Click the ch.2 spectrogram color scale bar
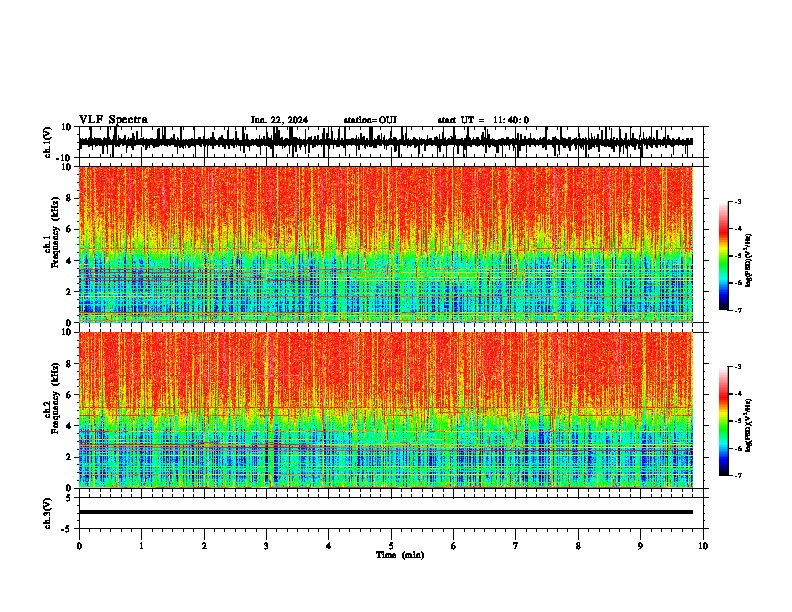 724,421
